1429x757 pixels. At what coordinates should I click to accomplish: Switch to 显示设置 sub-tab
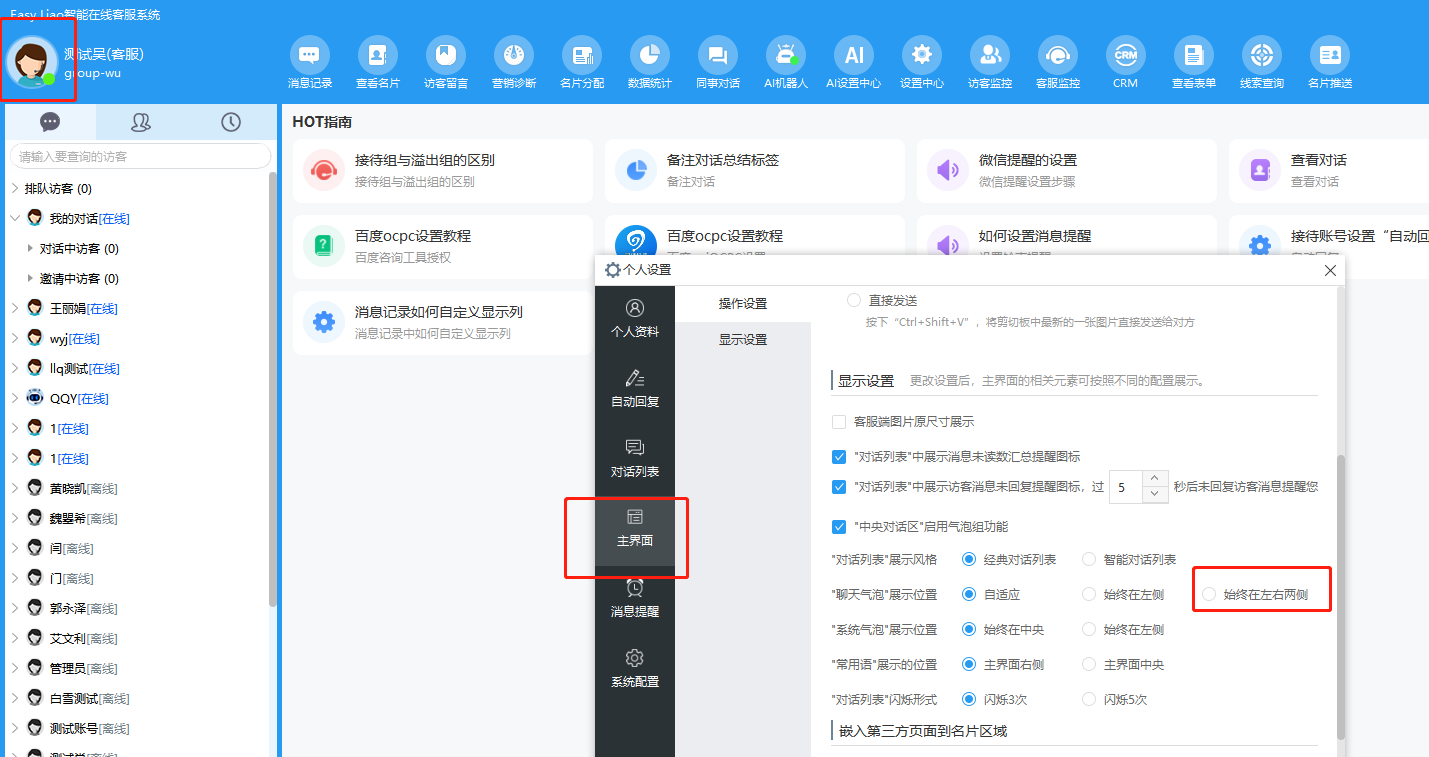(743, 340)
